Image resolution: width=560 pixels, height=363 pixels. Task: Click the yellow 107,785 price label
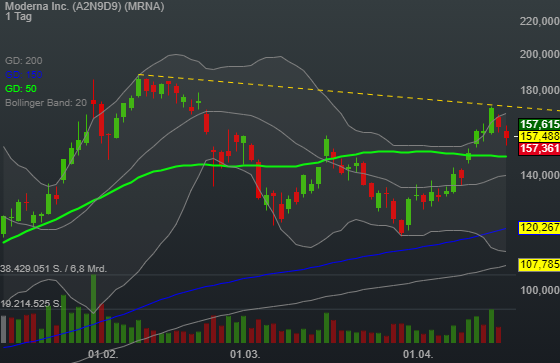[539, 264]
